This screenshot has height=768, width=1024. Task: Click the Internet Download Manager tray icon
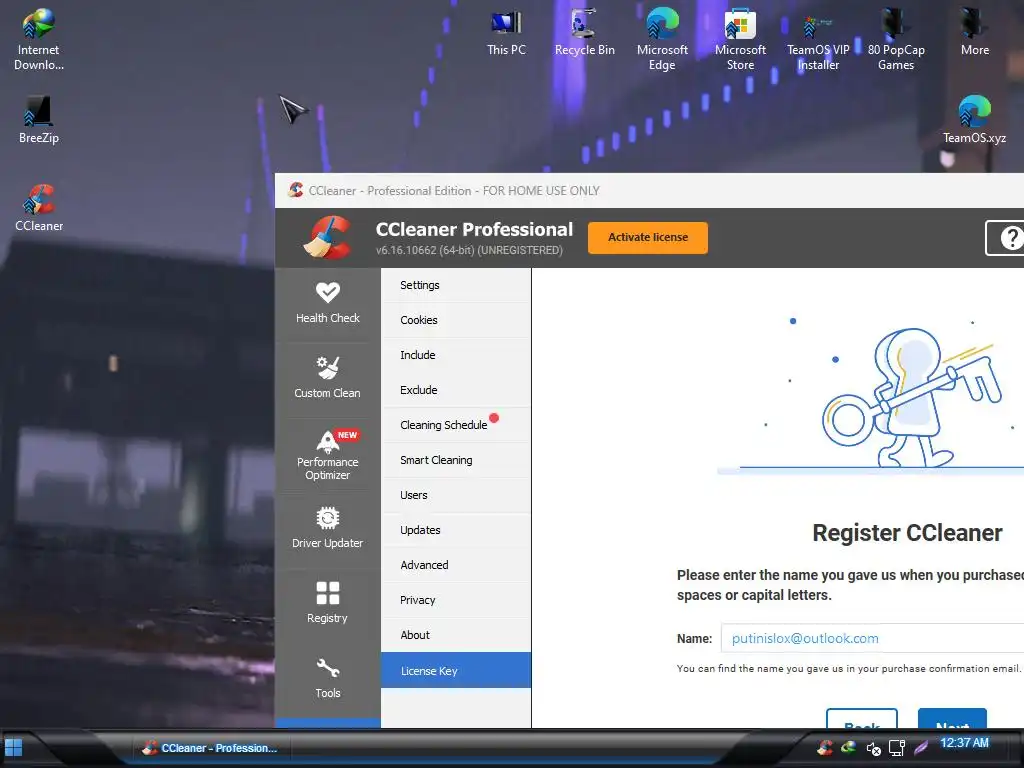(x=848, y=747)
